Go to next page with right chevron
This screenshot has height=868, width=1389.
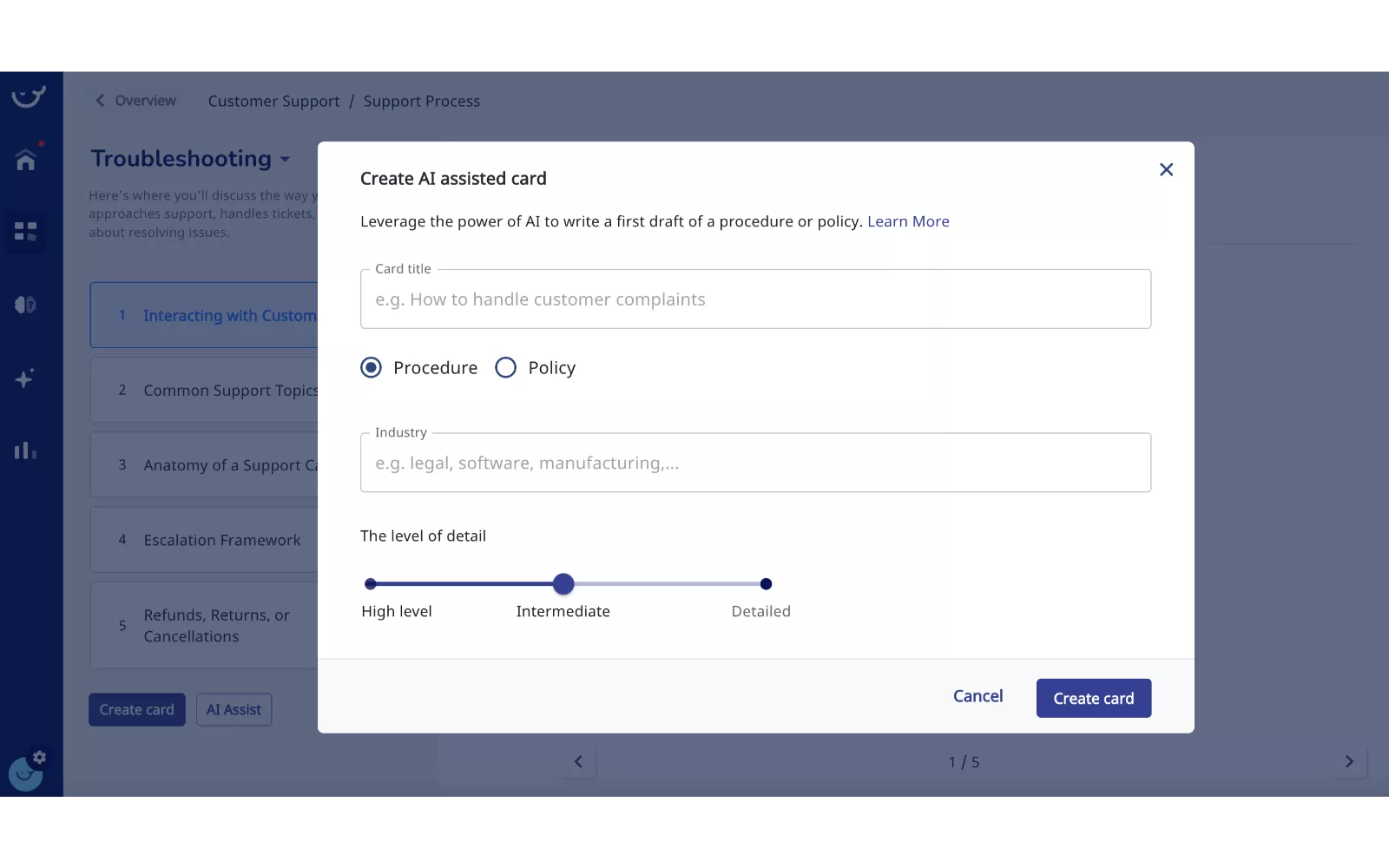[x=1348, y=762]
